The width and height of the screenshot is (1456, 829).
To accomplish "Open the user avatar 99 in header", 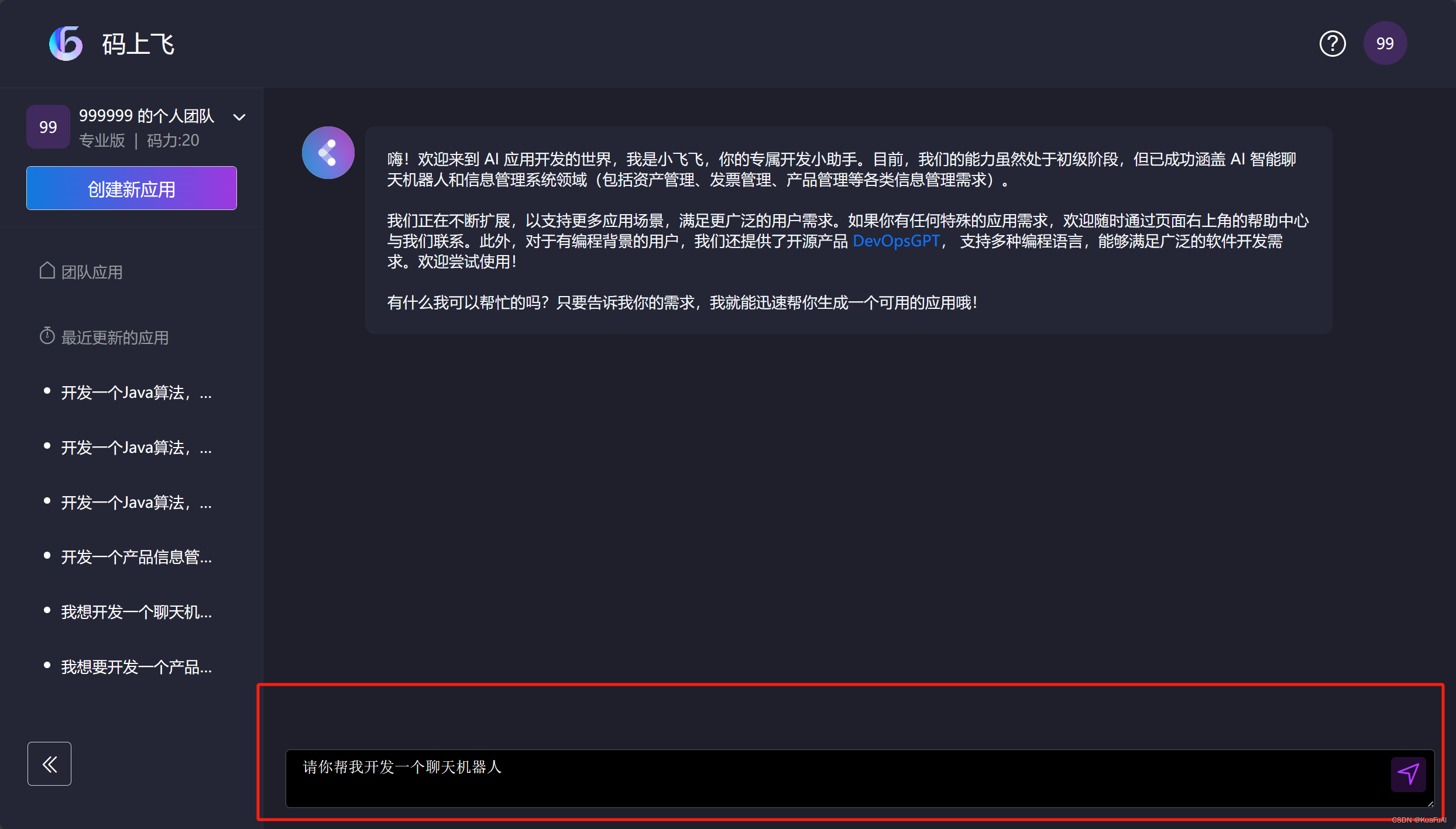I will pyautogui.click(x=1385, y=44).
